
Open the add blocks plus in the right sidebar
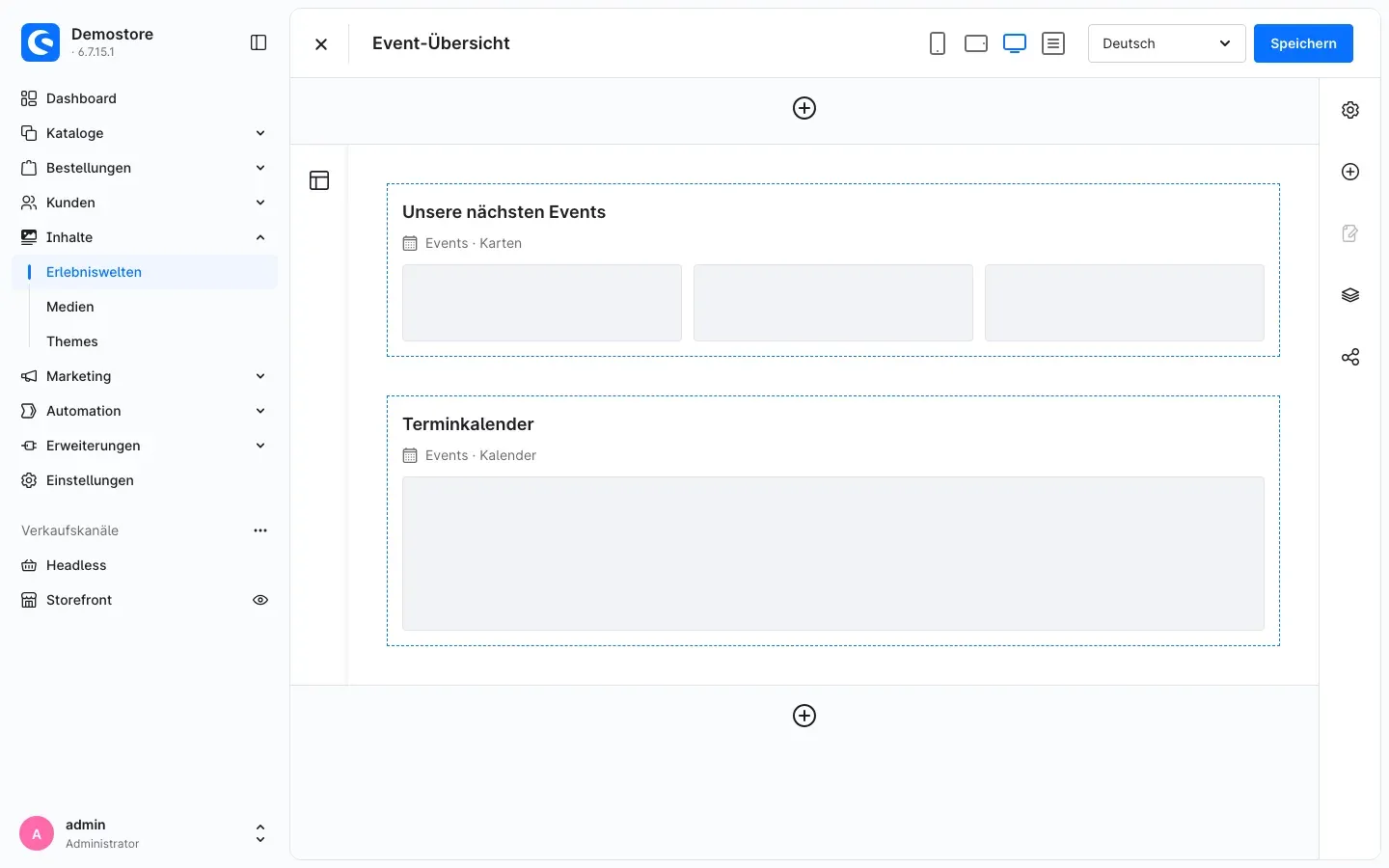pyautogui.click(x=1350, y=172)
